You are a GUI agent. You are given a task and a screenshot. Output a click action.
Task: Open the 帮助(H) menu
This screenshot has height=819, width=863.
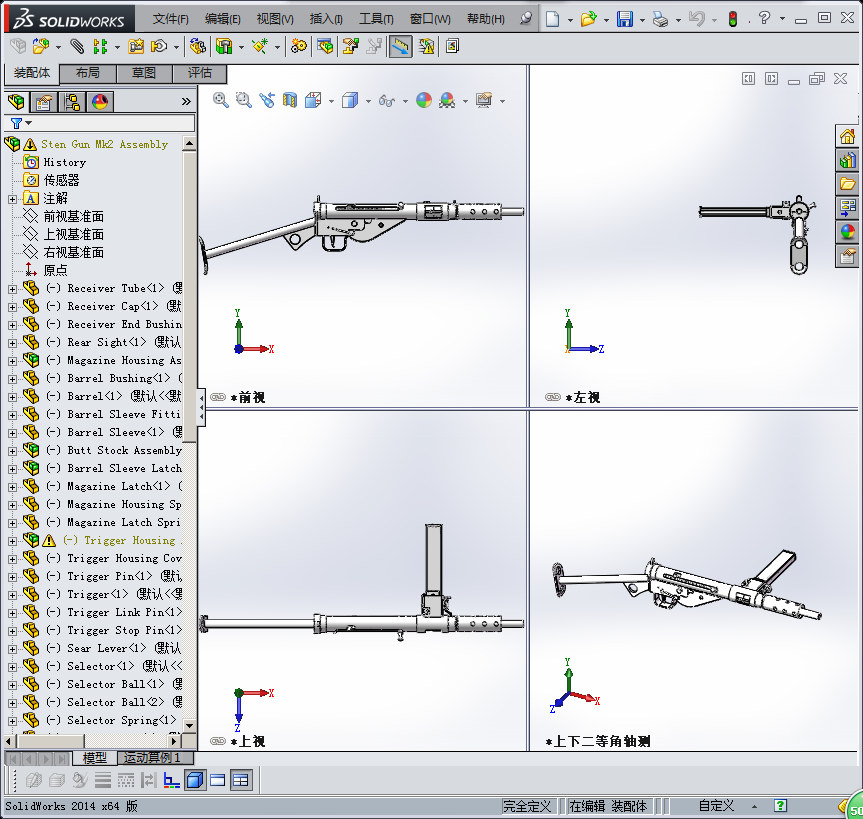point(485,19)
